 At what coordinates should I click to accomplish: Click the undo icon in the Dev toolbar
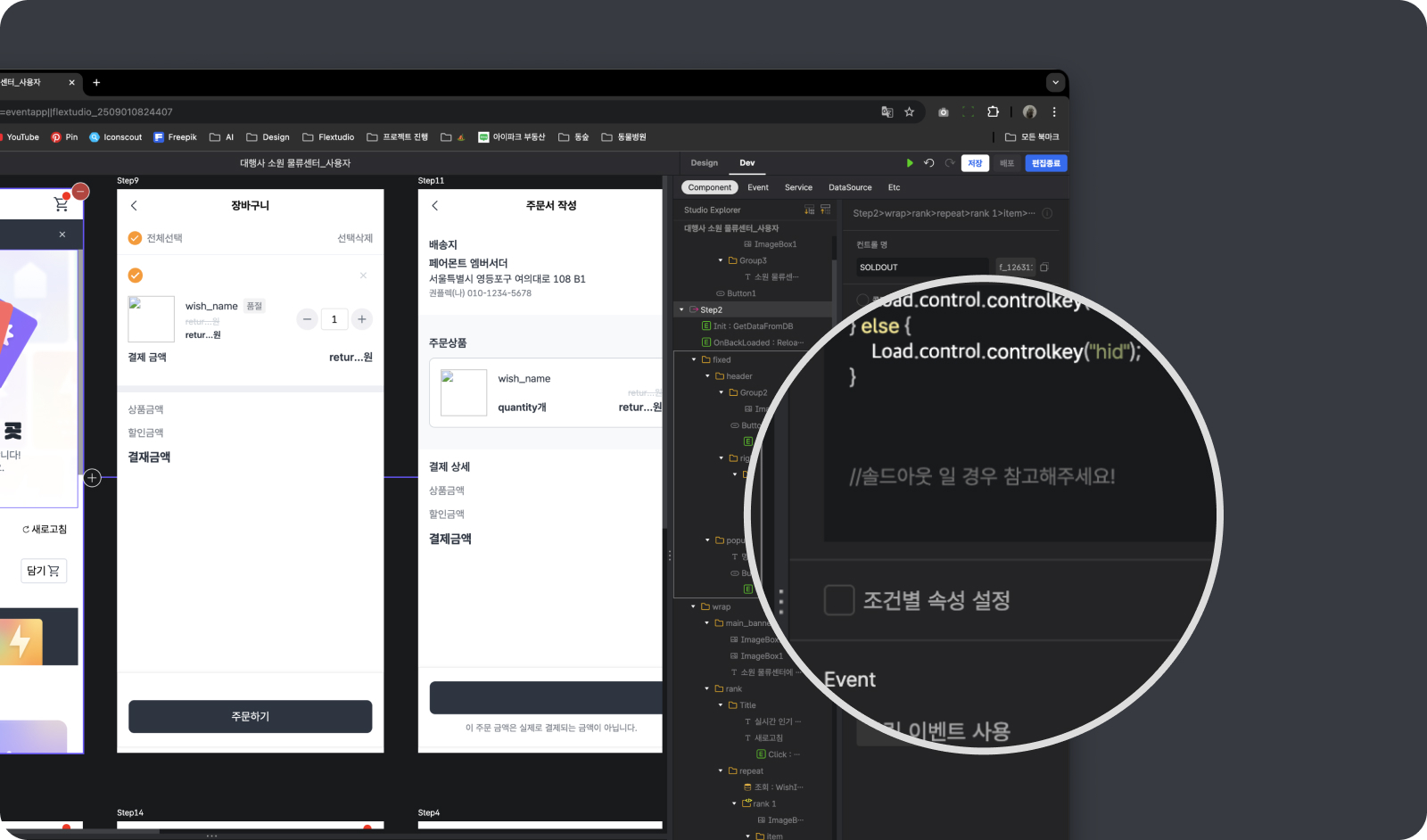click(929, 163)
